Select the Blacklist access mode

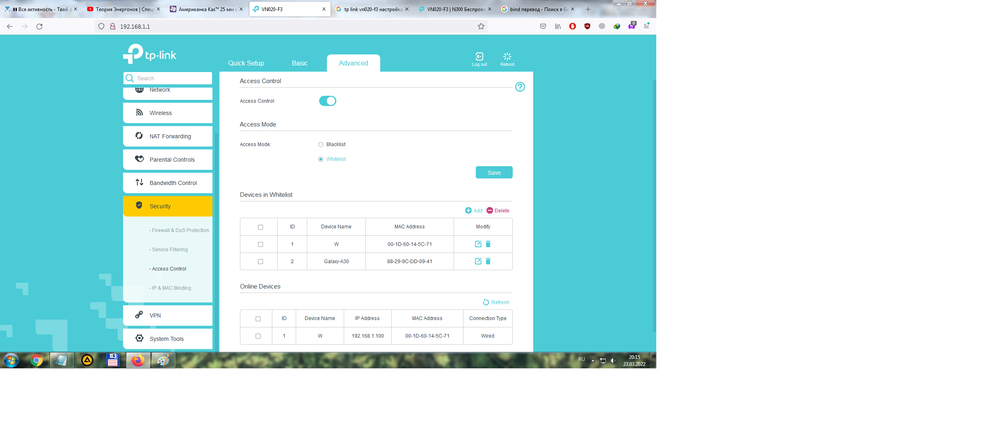coord(321,144)
